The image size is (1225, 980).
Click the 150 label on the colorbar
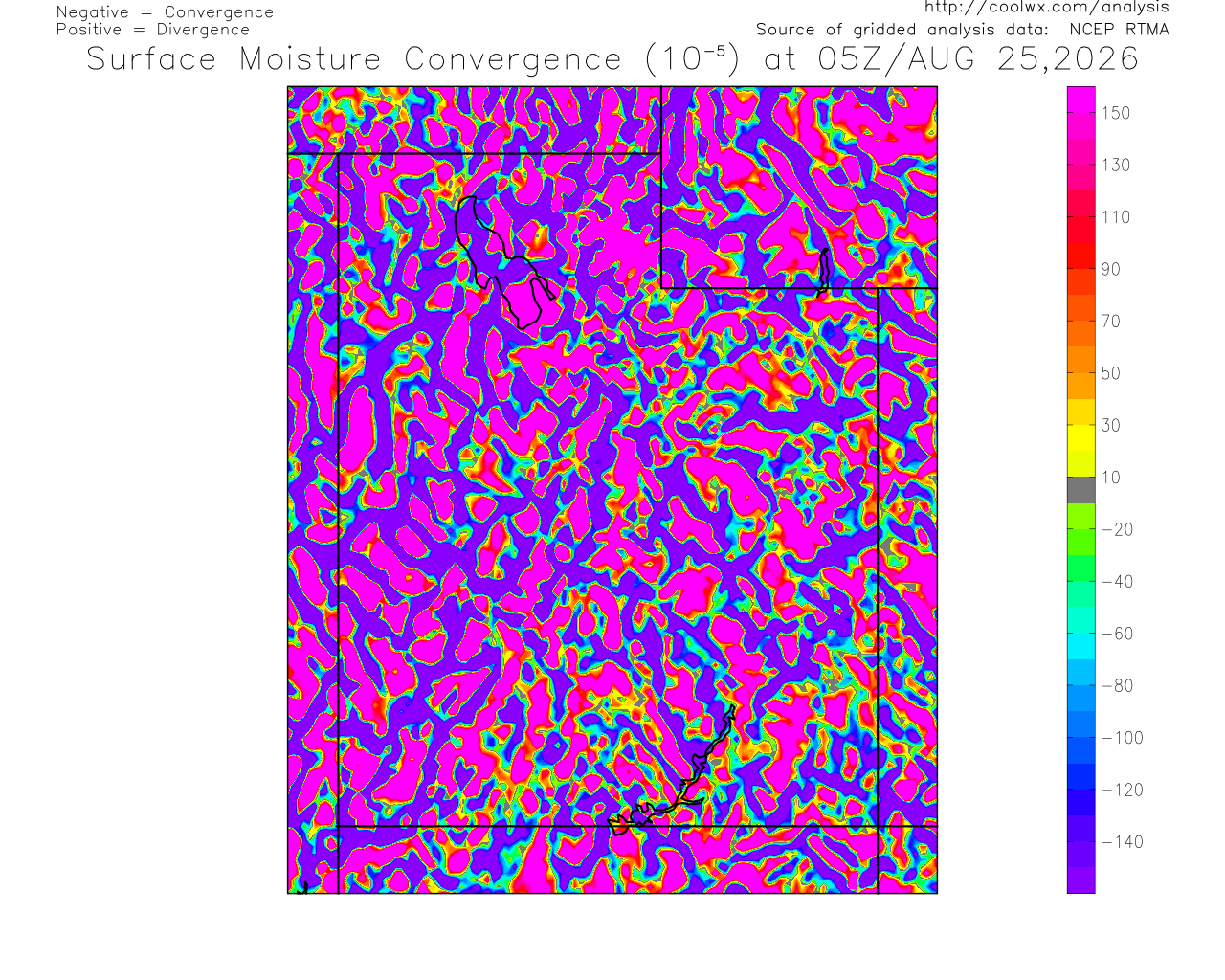[x=1116, y=113]
